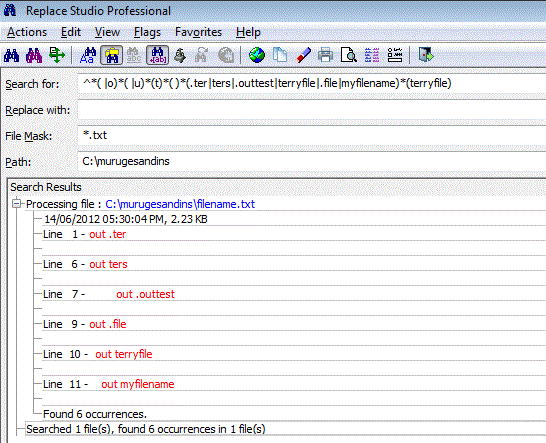Open the Edit menu
Image resolution: width=546 pixels, height=443 pixels.
[71, 32]
